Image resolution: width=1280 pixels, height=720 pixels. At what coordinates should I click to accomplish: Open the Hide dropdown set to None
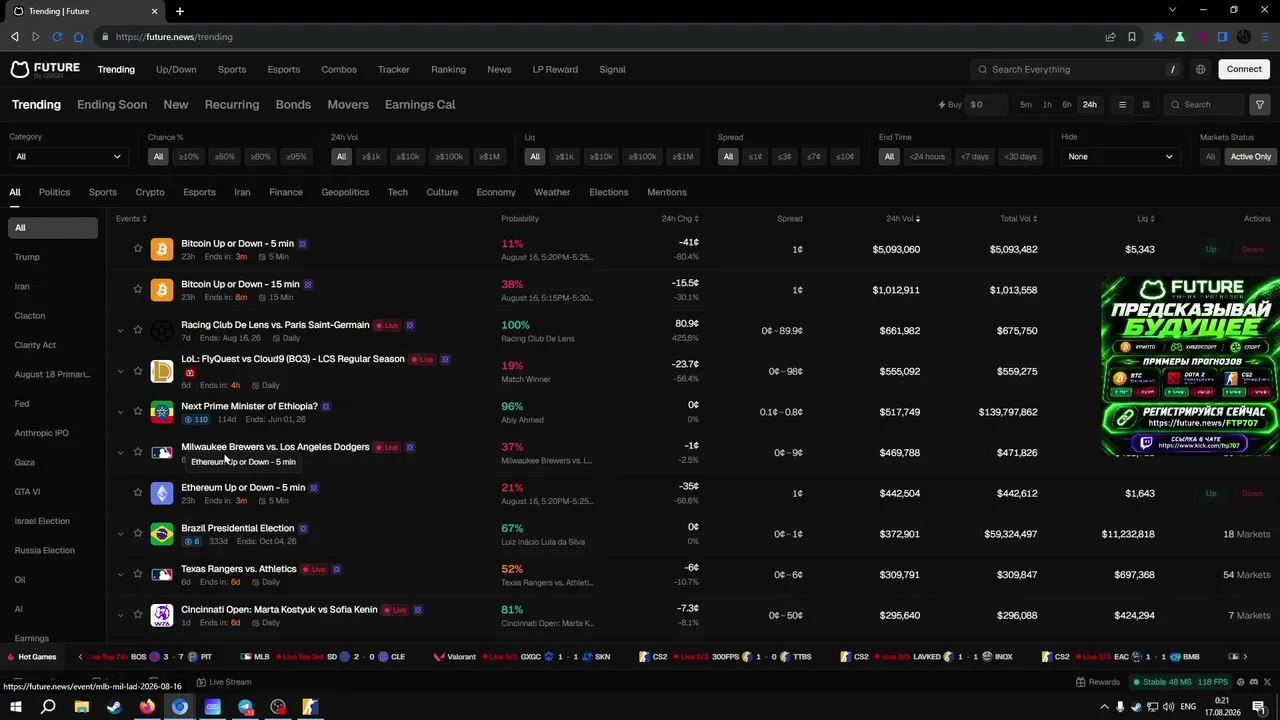point(1120,157)
